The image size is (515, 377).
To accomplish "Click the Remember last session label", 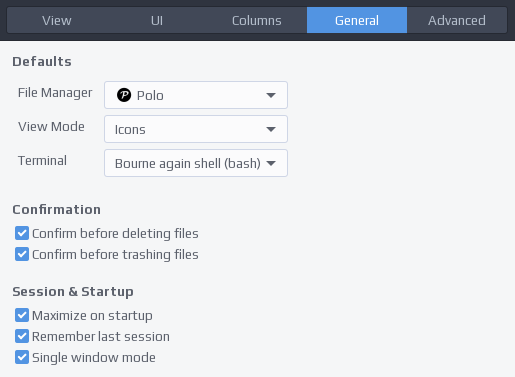I will coord(101,336).
